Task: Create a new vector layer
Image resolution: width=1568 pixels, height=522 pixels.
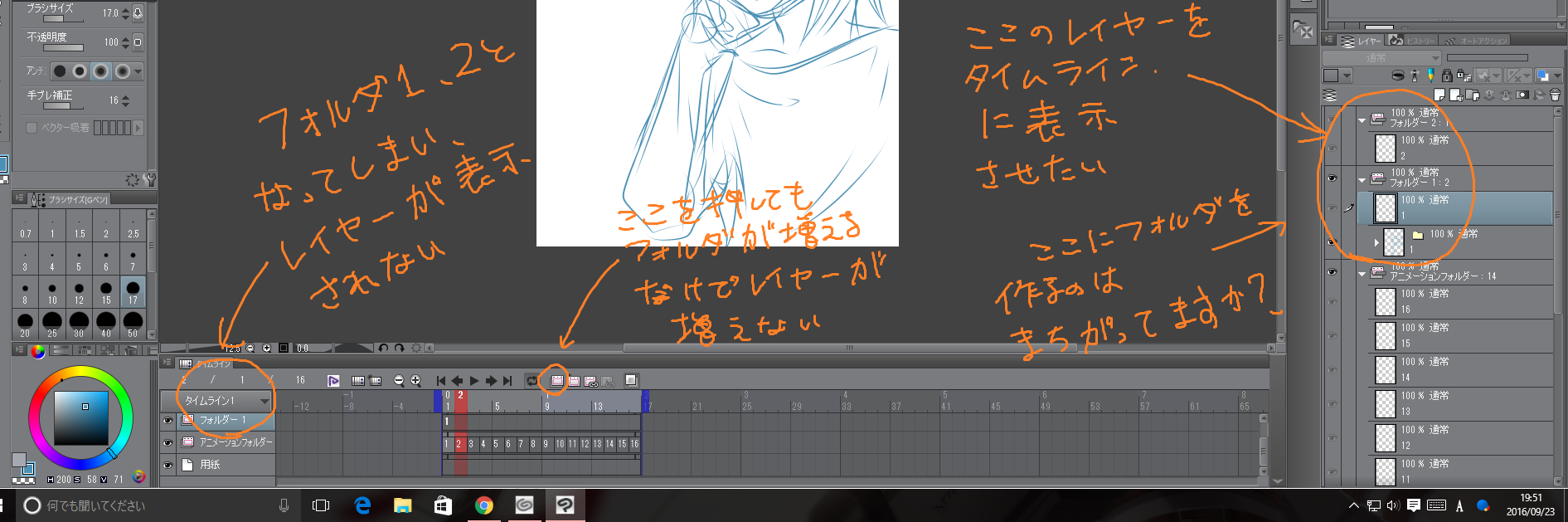Action: pyautogui.click(x=1456, y=95)
